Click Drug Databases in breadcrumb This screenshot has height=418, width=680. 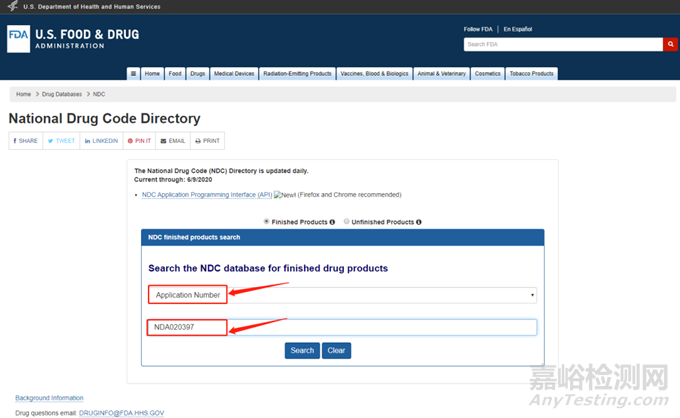[x=62, y=94]
